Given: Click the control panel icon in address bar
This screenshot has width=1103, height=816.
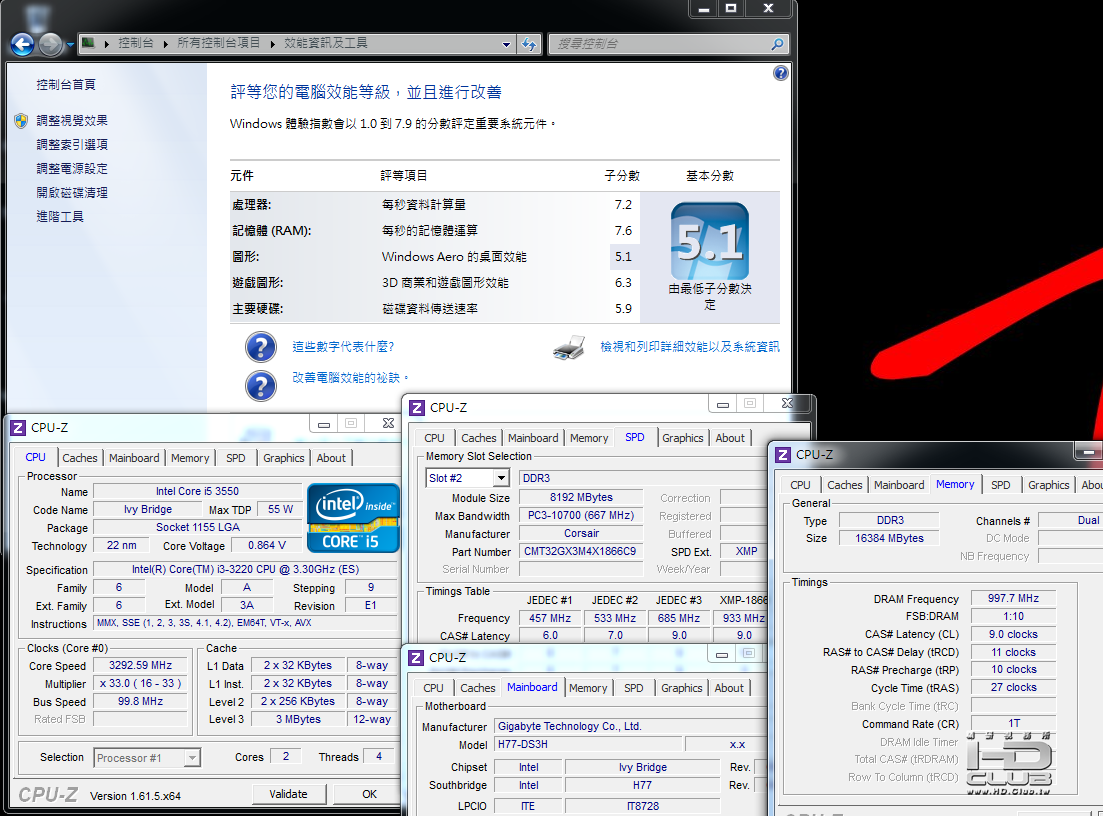Looking at the screenshot, I should (88, 43).
